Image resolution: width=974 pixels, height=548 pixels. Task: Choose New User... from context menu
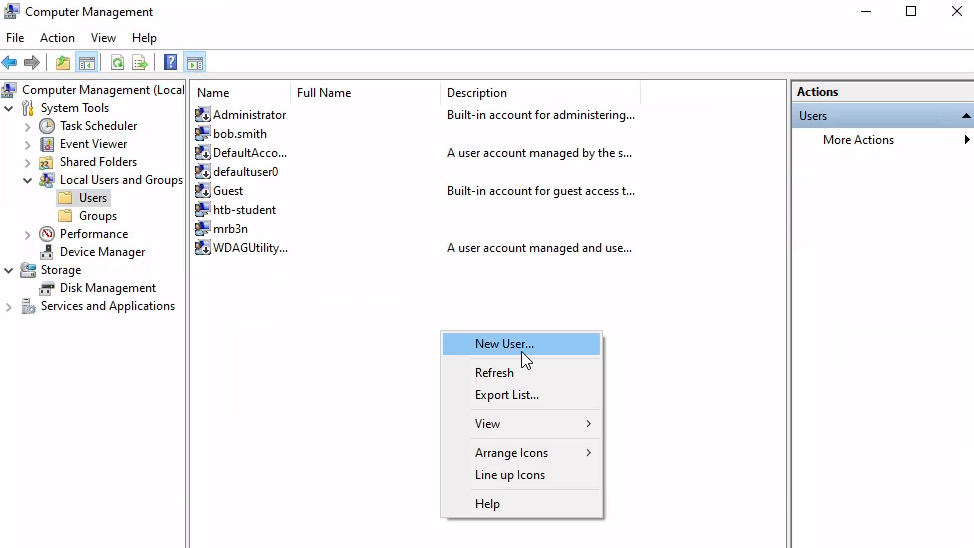point(504,344)
